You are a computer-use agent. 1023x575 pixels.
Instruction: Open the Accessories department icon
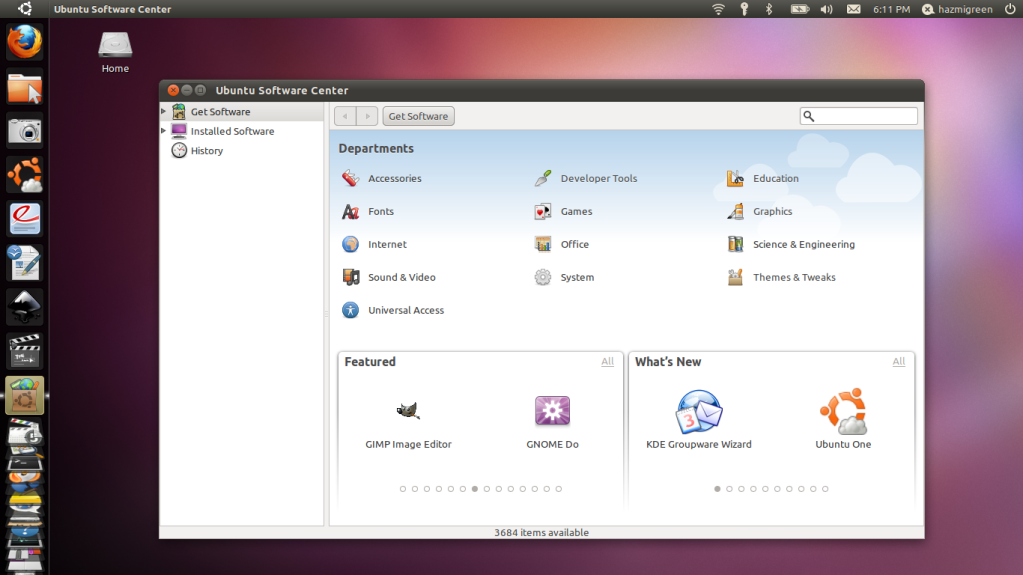[350, 178]
